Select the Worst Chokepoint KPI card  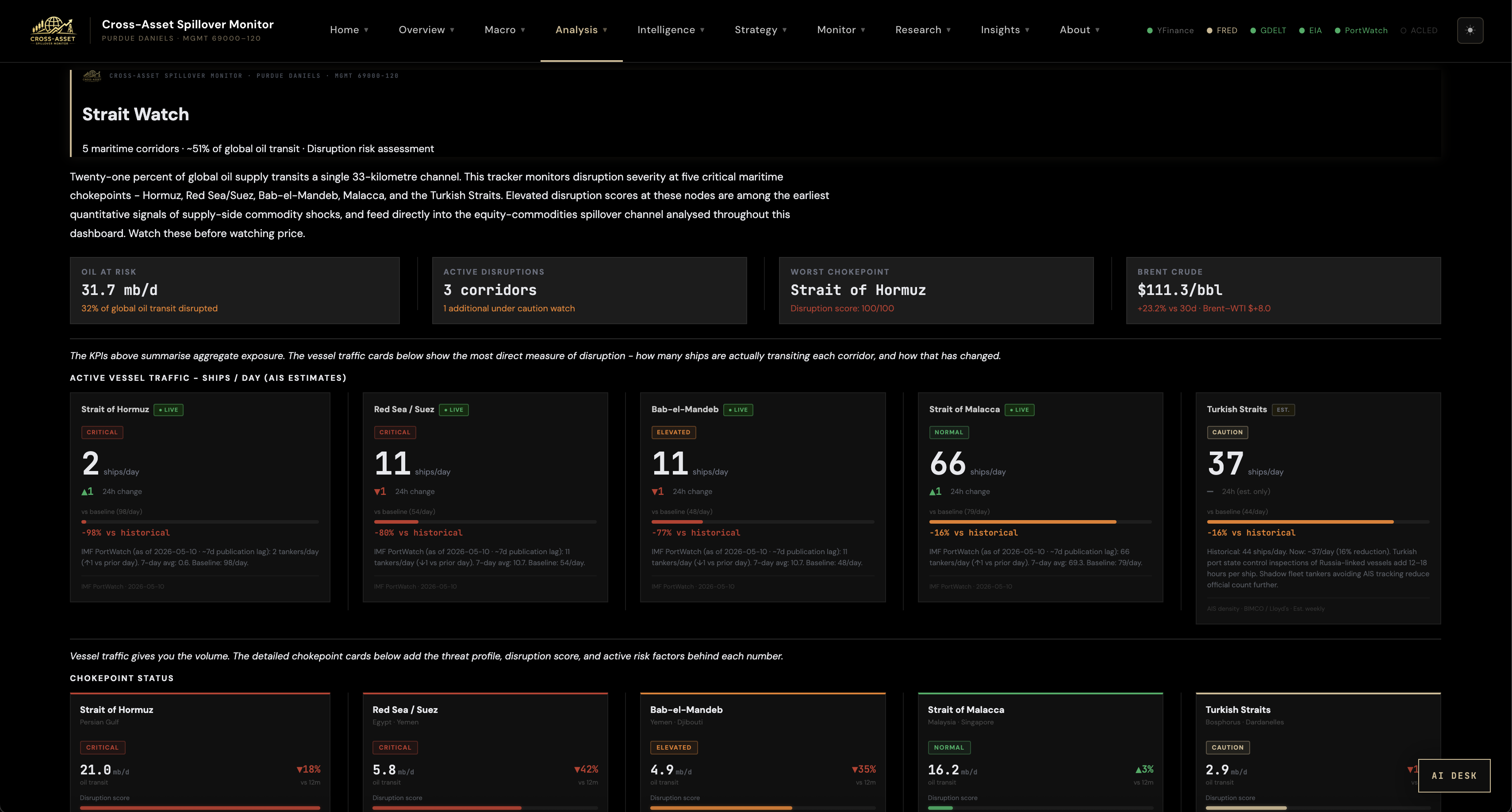click(936, 291)
